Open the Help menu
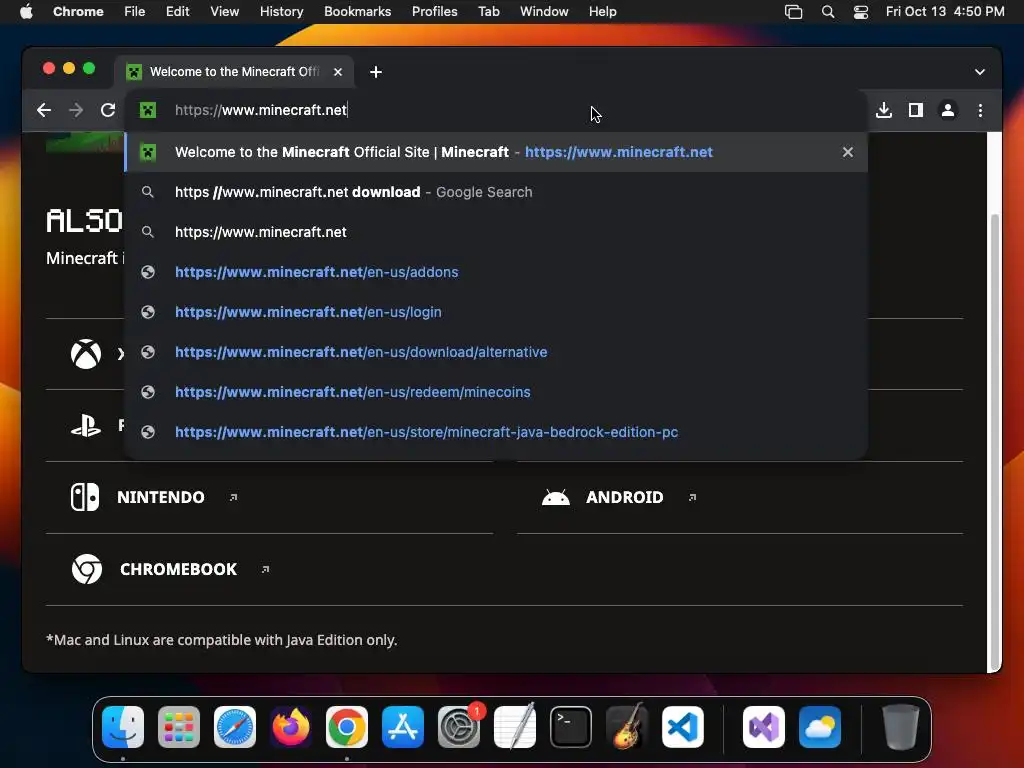The width and height of the screenshot is (1024, 768). pos(602,11)
